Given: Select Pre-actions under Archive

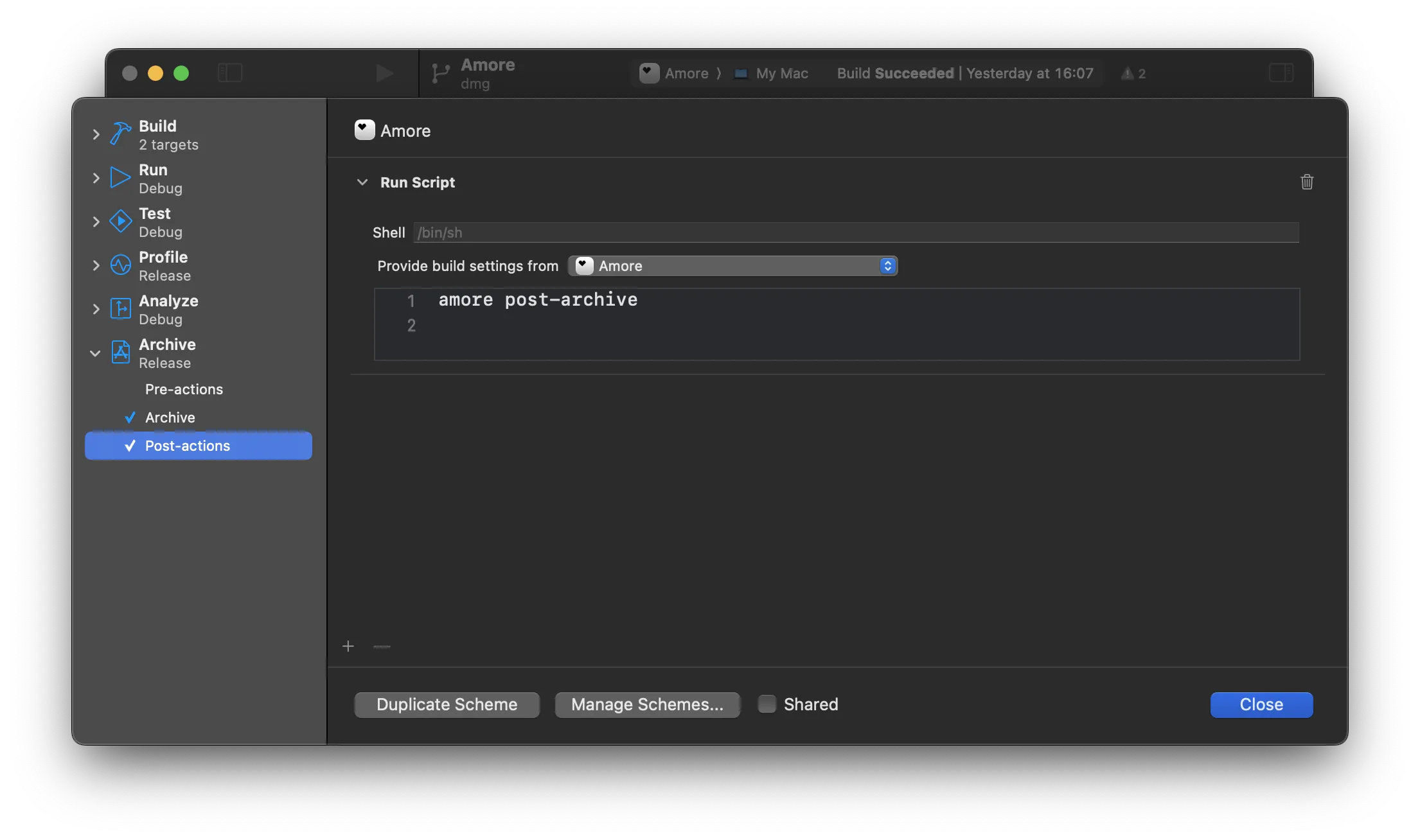Looking at the screenshot, I should tap(184, 389).
